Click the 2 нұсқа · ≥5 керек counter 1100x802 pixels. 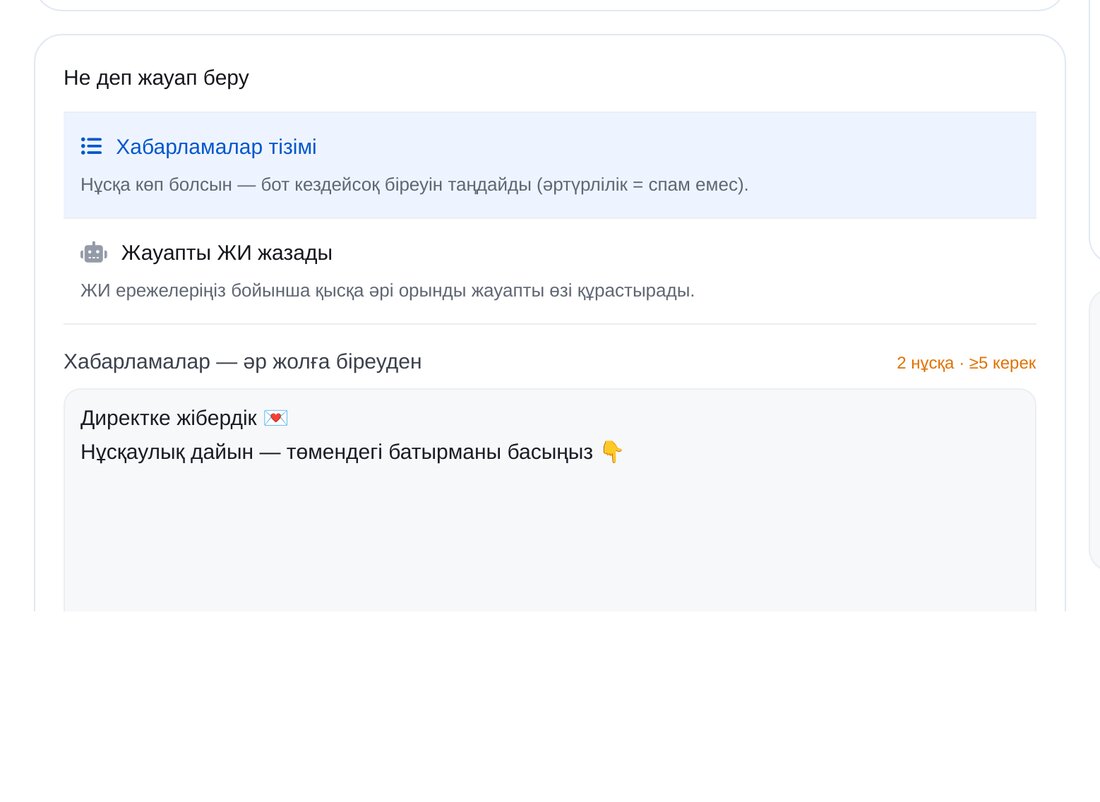[x=966, y=363]
